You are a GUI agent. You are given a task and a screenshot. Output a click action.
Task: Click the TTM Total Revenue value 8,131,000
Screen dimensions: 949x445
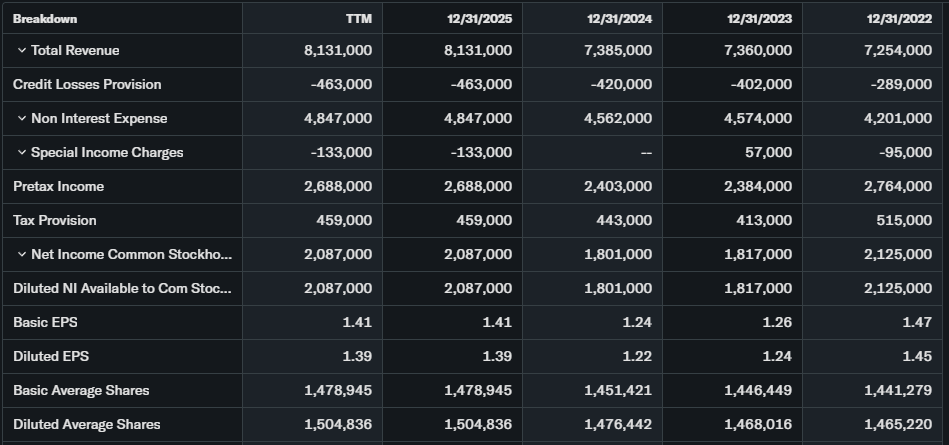click(338, 51)
